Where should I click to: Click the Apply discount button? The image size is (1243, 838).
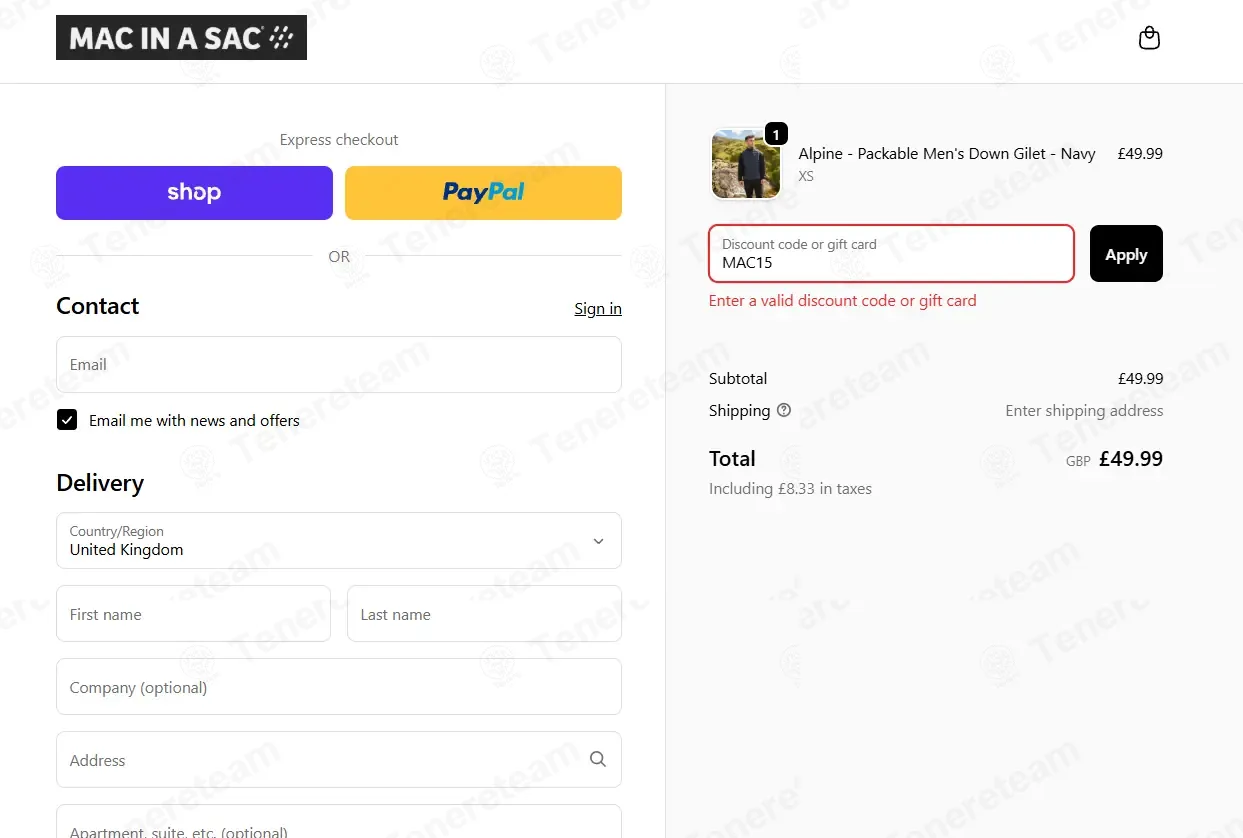[1126, 254]
